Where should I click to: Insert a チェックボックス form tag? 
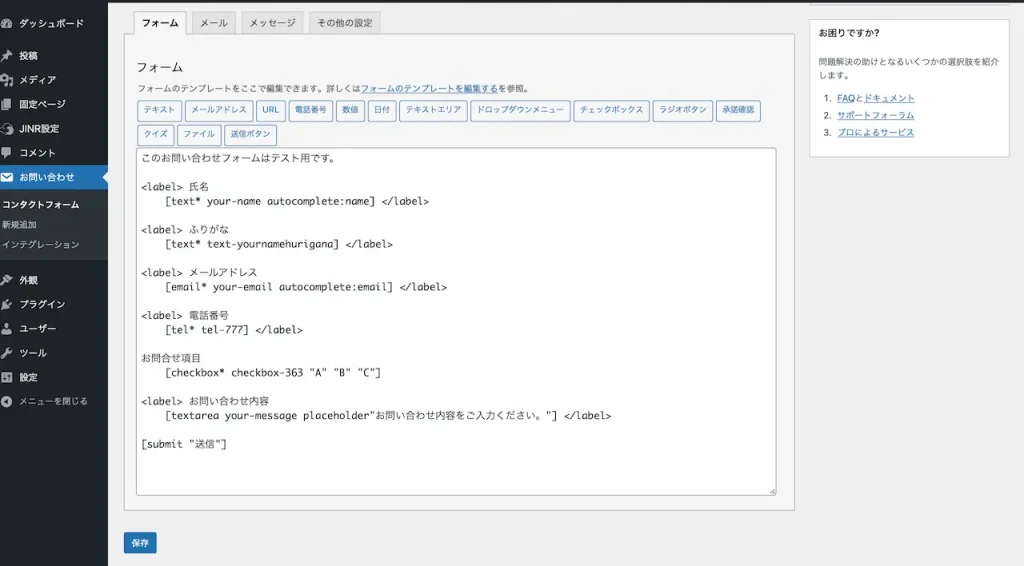coord(611,110)
